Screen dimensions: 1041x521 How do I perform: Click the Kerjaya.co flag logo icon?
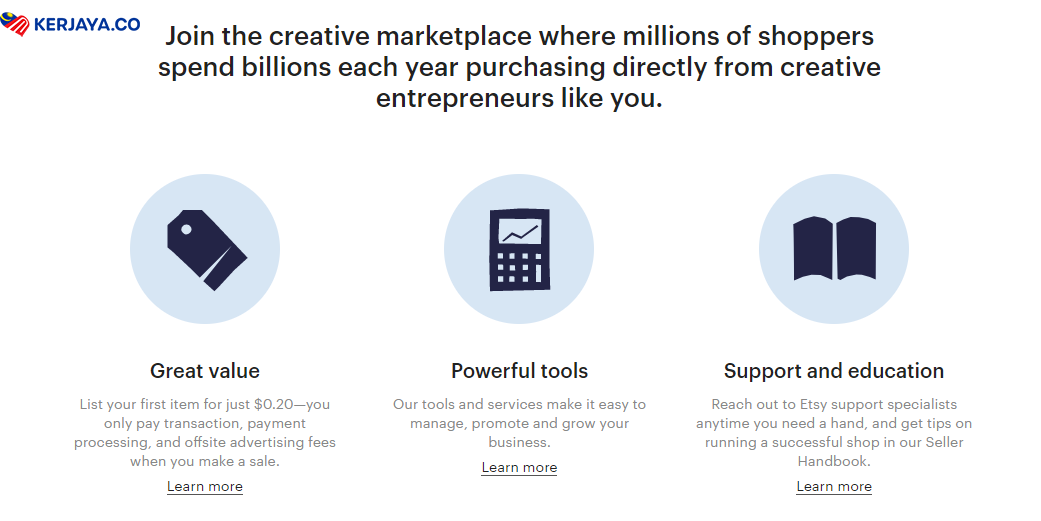17,24
